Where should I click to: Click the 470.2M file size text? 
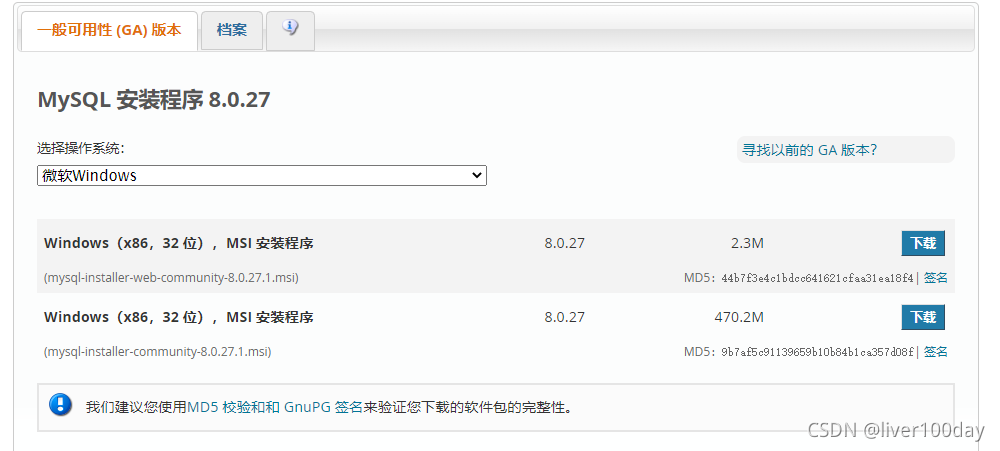tap(739, 317)
